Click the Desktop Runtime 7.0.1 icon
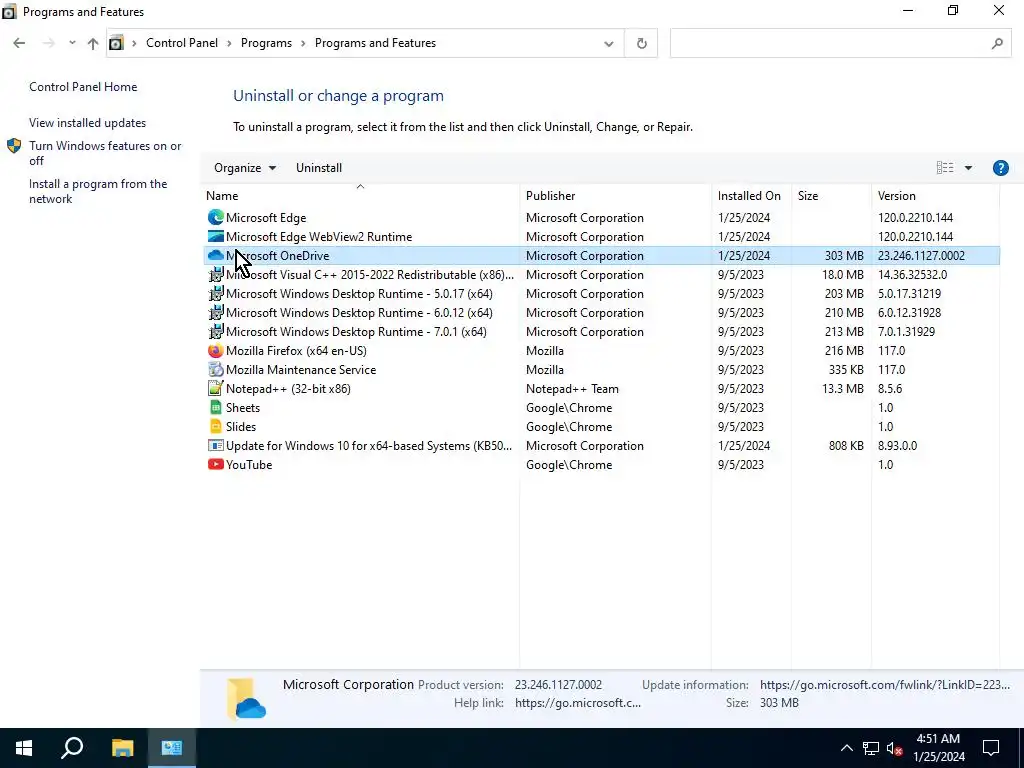Screen dimensions: 1024x768 216,332
